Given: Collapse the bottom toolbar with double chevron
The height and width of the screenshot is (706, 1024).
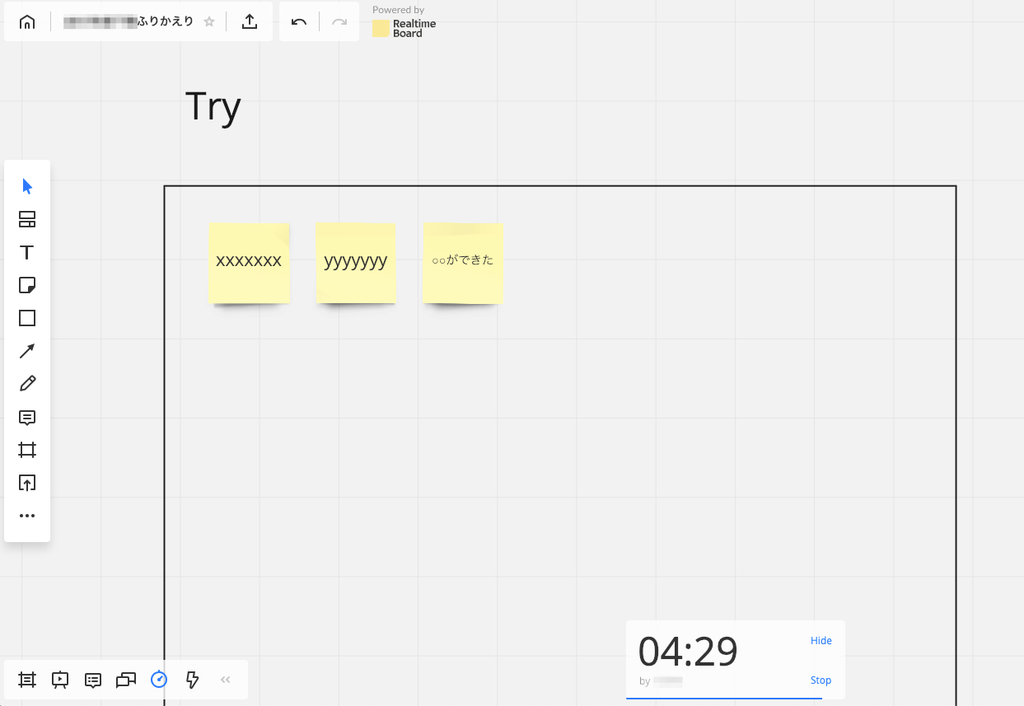Looking at the screenshot, I should click(226, 680).
